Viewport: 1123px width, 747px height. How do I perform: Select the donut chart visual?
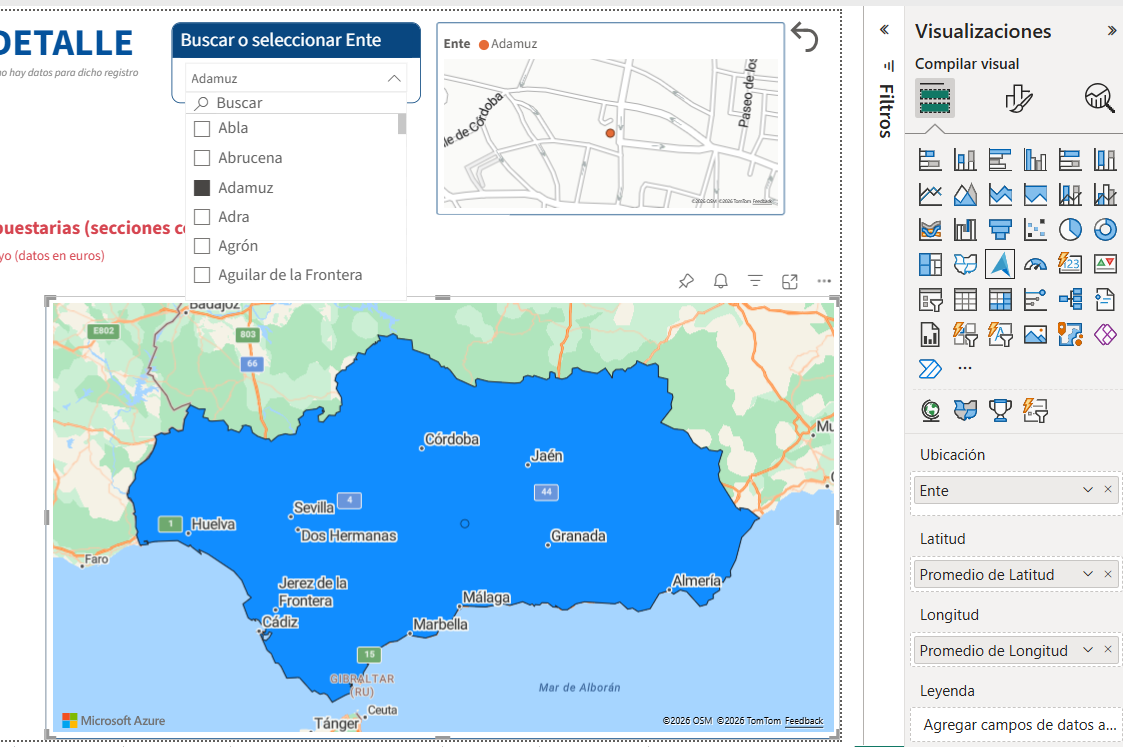coord(1105,229)
